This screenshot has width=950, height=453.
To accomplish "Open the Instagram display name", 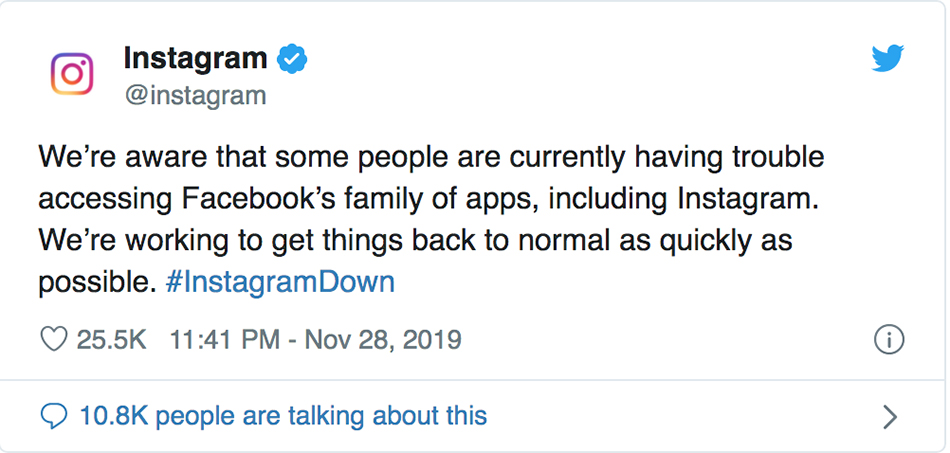I will coord(195,58).
